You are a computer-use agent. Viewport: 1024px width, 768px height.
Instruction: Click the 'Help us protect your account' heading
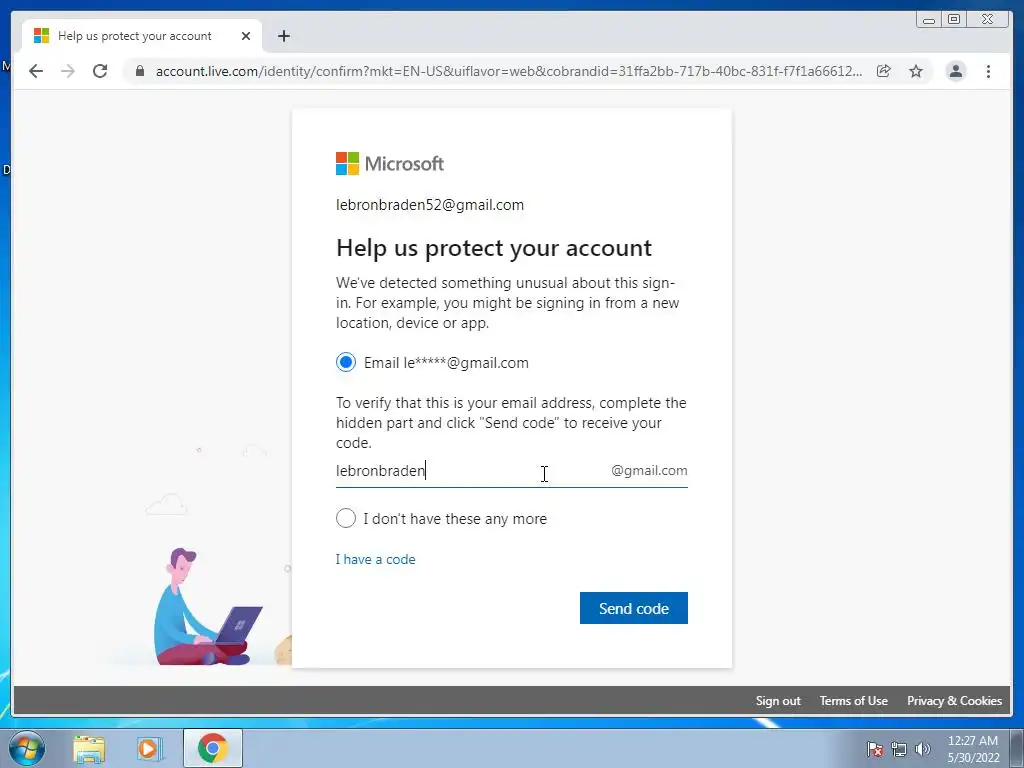click(494, 248)
